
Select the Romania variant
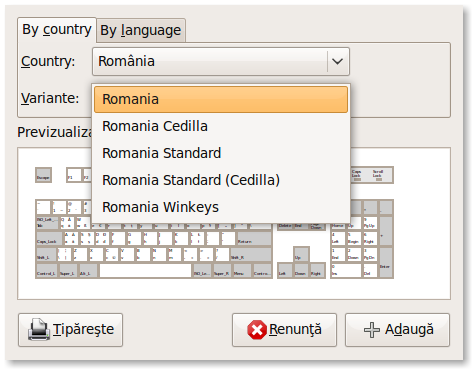221,99
